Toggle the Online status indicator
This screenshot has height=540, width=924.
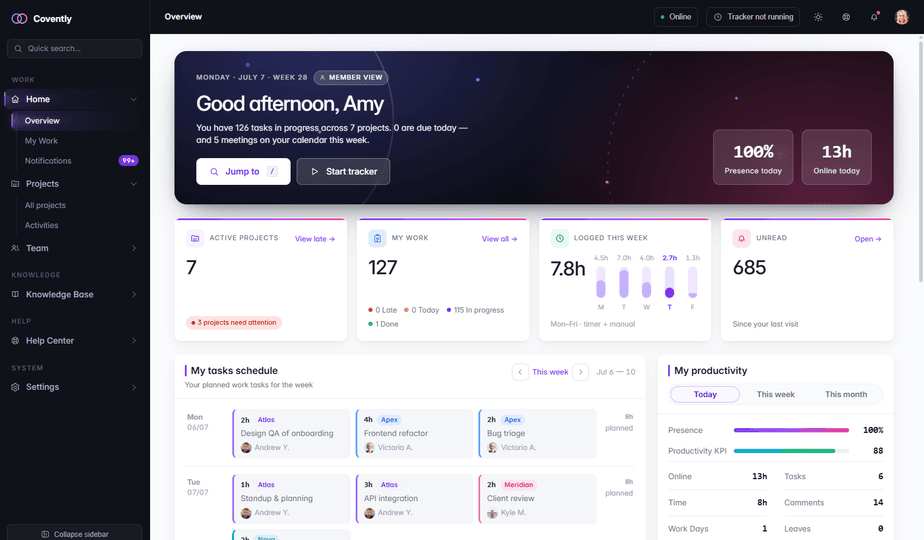pos(676,17)
